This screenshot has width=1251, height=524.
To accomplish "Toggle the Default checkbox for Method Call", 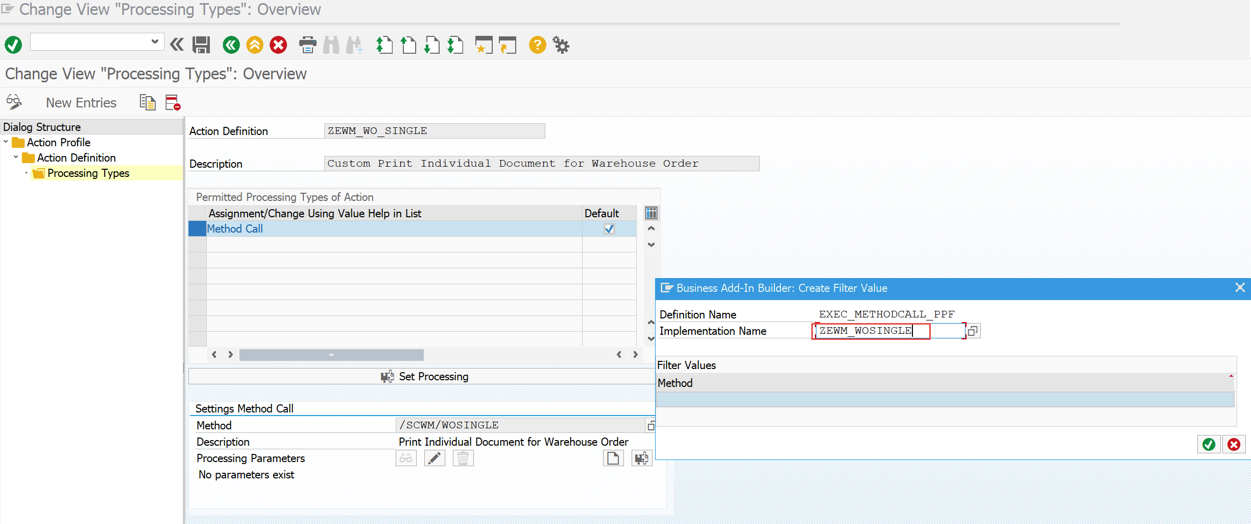I will pyautogui.click(x=609, y=229).
